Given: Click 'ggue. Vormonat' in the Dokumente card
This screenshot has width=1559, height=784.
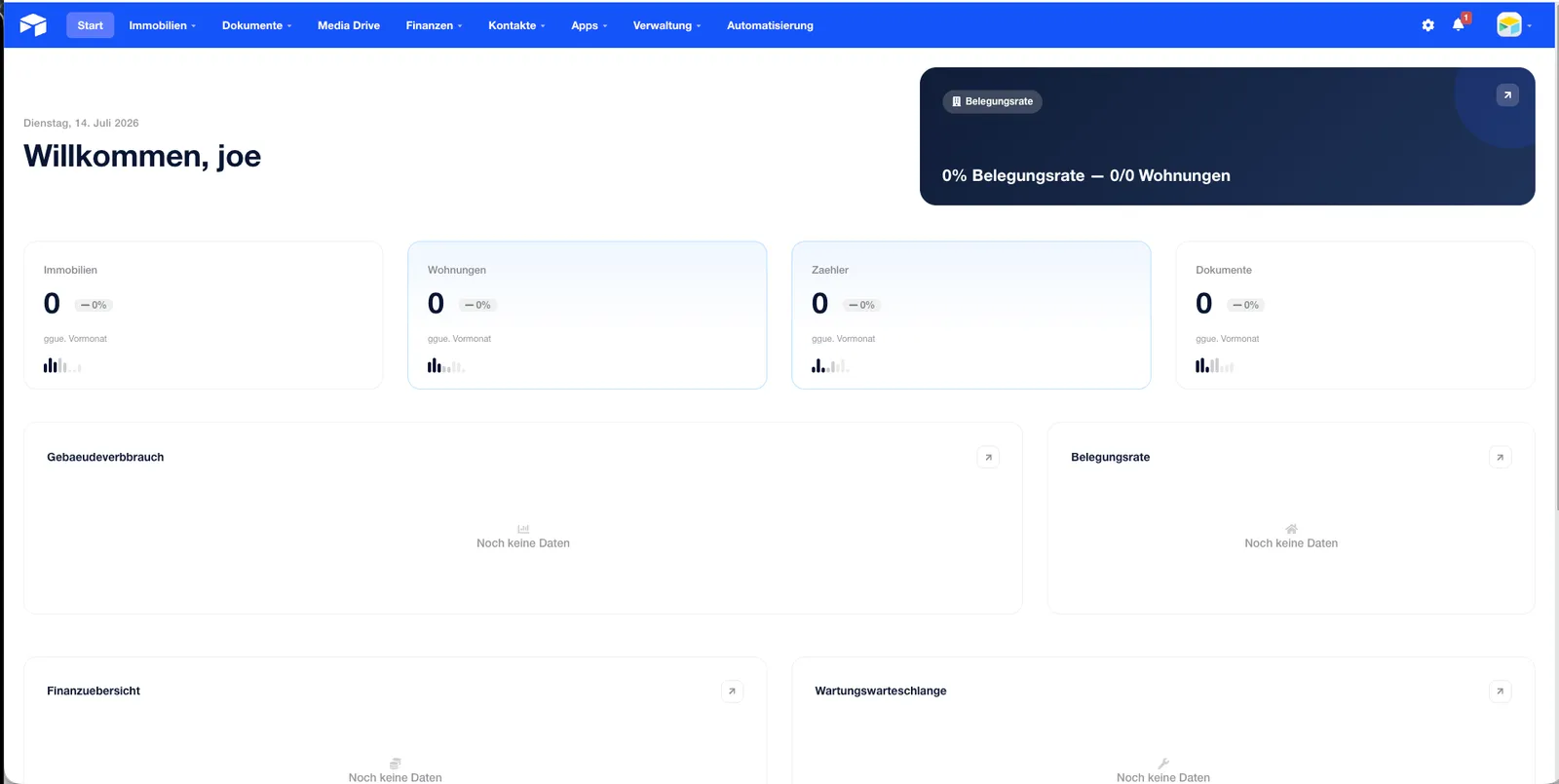Looking at the screenshot, I should (x=1227, y=339).
